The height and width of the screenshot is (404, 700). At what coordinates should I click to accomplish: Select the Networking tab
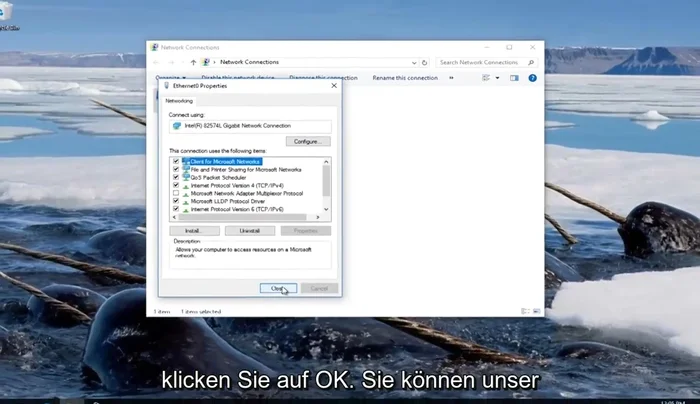[180, 101]
